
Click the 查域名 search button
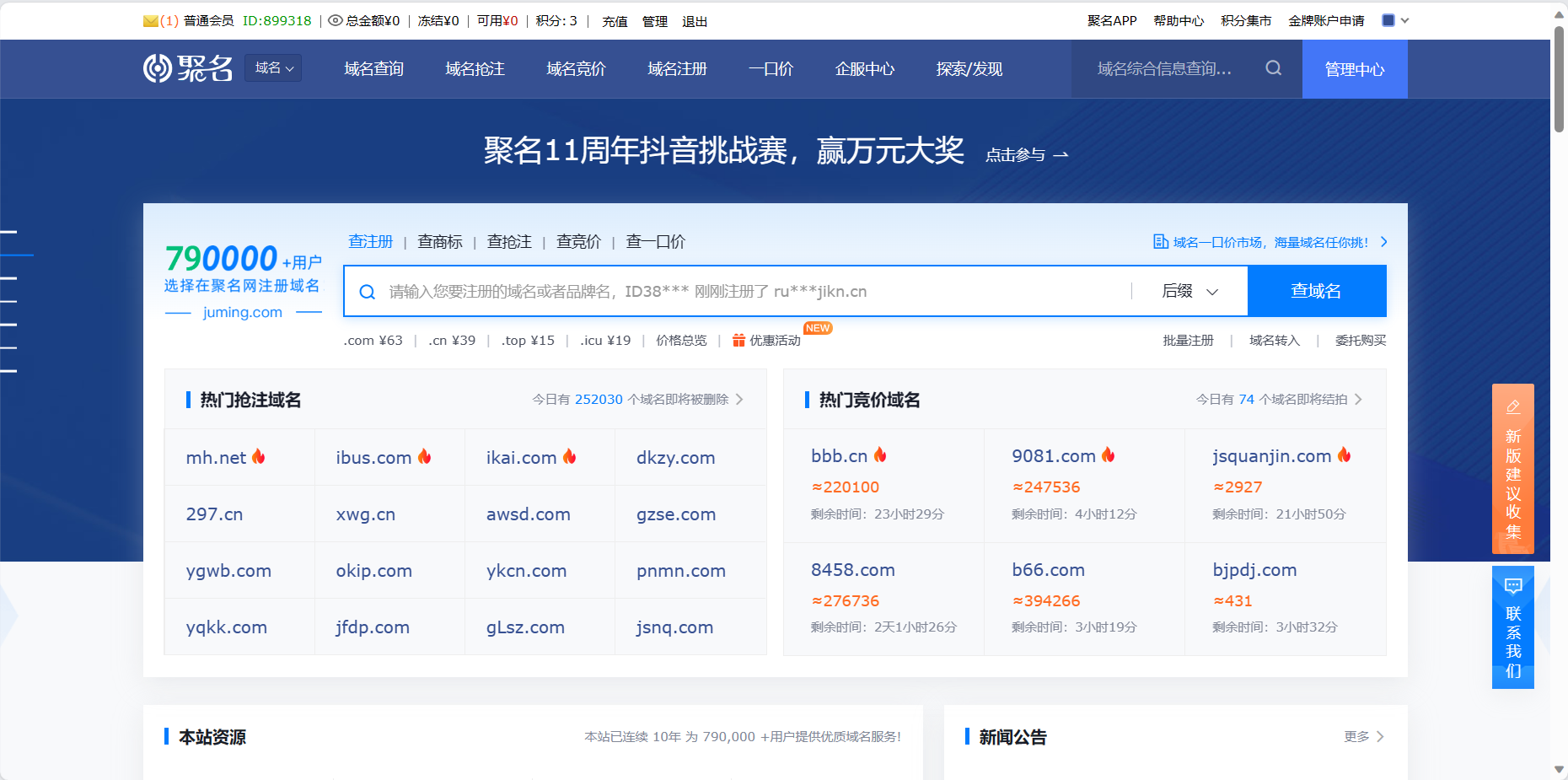pyautogui.click(x=1317, y=291)
